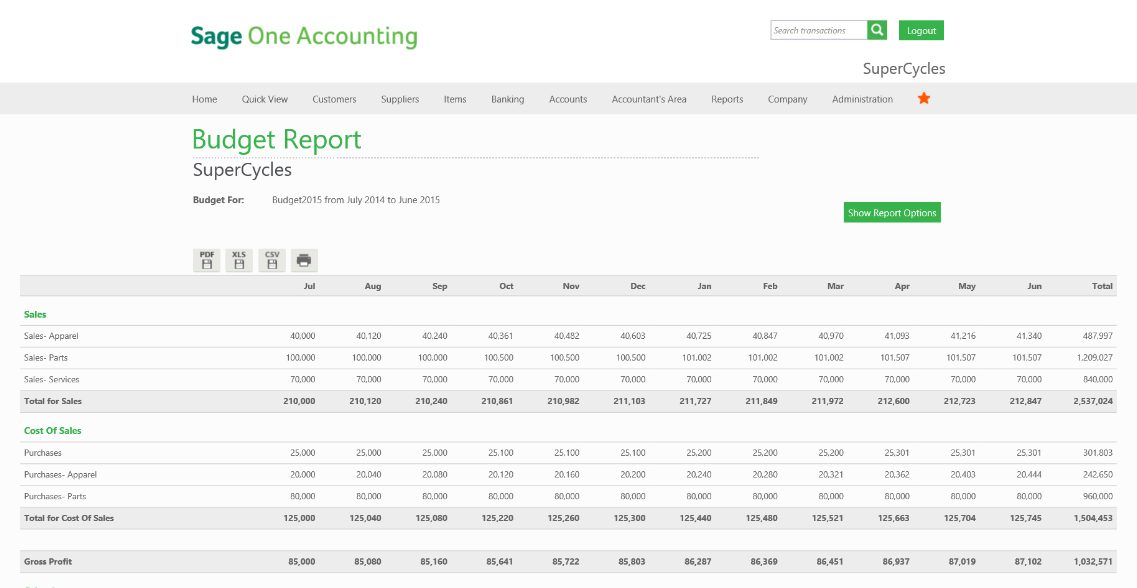Open the Accounts menu
This screenshot has width=1137, height=588.
click(x=568, y=99)
